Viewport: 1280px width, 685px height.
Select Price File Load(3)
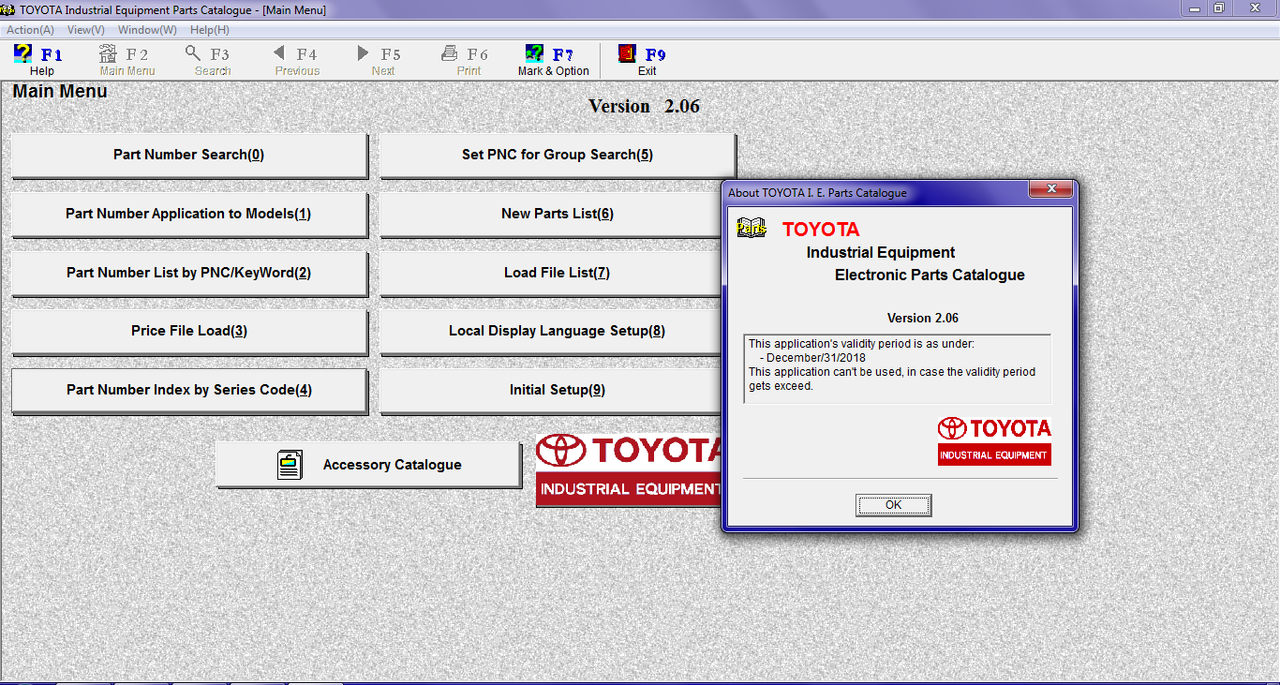(189, 331)
